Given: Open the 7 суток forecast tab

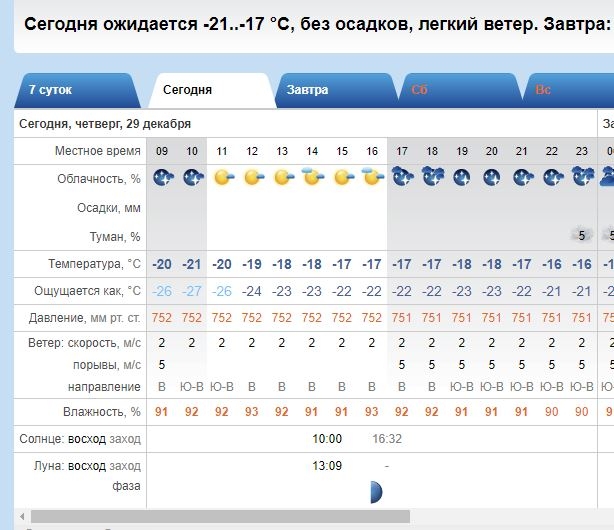Looking at the screenshot, I should coord(77,90).
